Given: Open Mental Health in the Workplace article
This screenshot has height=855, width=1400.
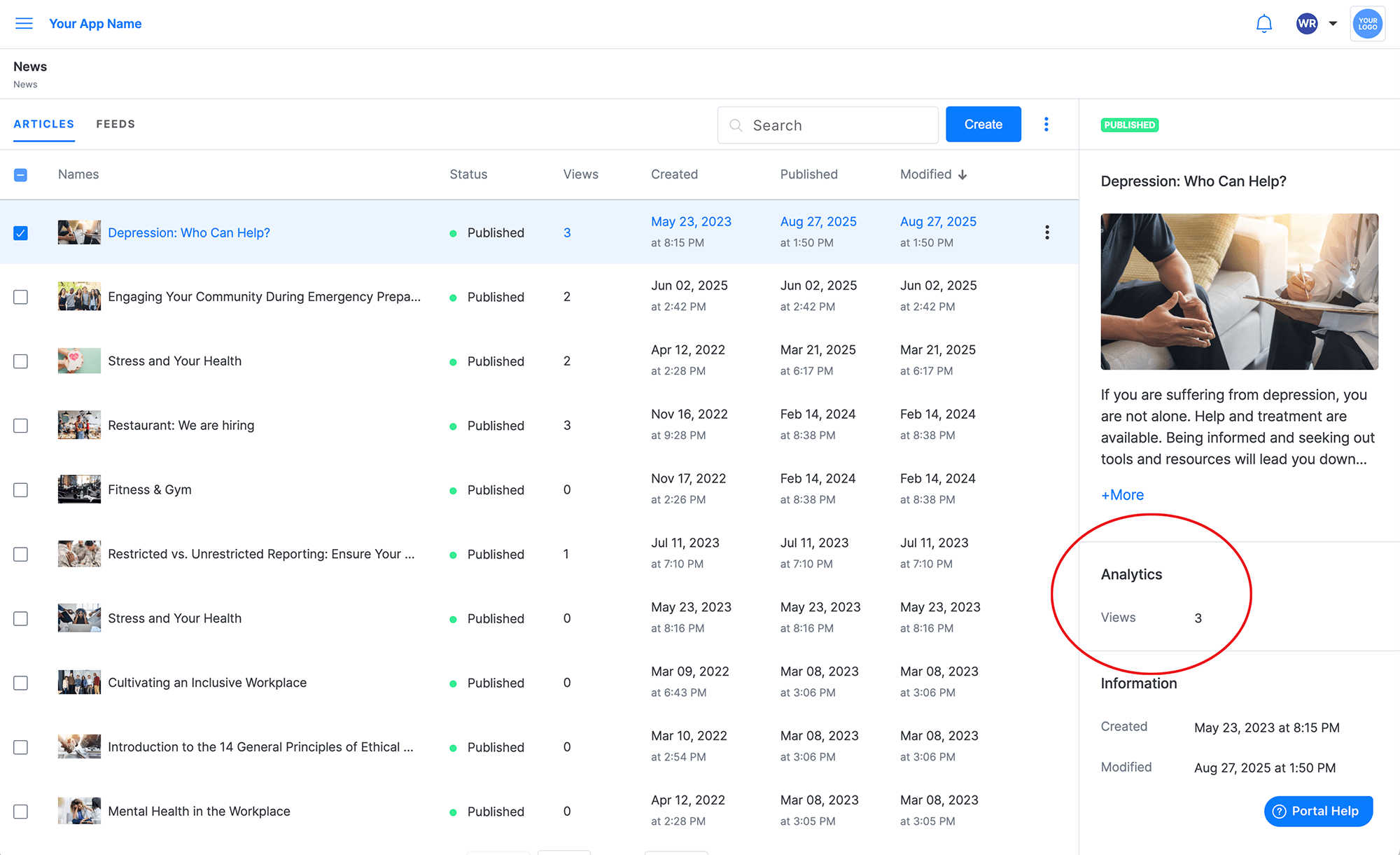Looking at the screenshot, I should (x=199, y=811).
